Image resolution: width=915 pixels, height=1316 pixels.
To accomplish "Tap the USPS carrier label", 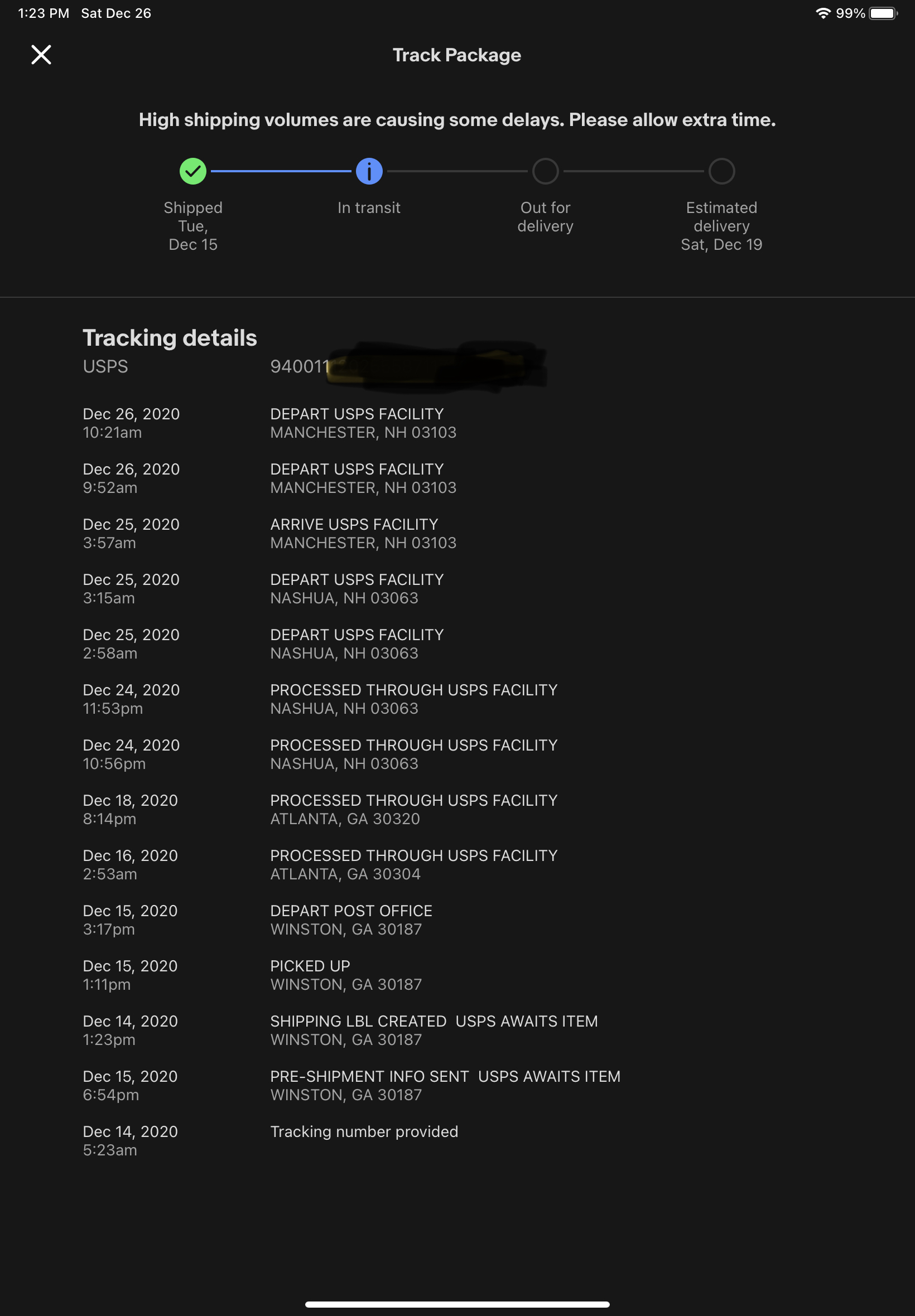I will click(x=105, y=367).
